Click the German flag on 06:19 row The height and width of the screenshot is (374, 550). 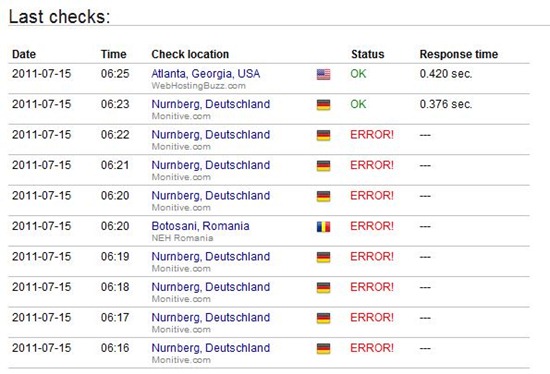[323, 257]
